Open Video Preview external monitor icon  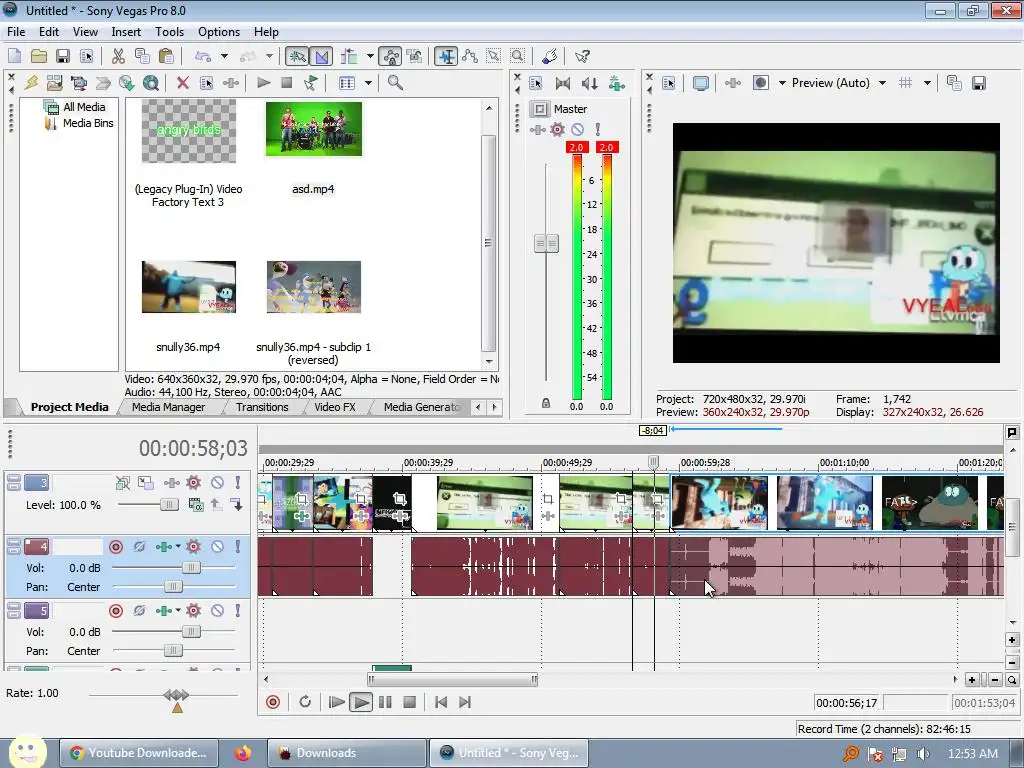tap(701, 83)
